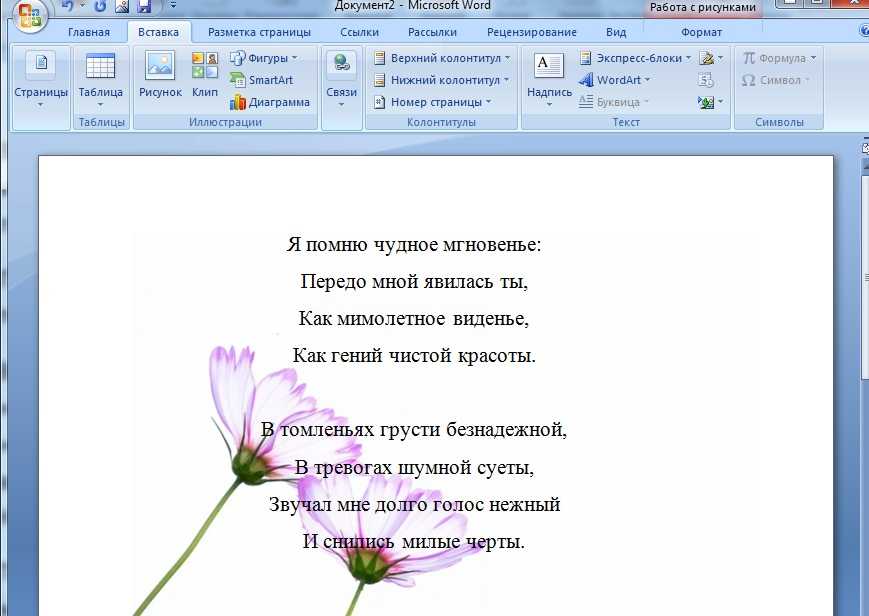
Task: Open Нижний колонтитул footer dropdown
Action: [x=441, y=80]
